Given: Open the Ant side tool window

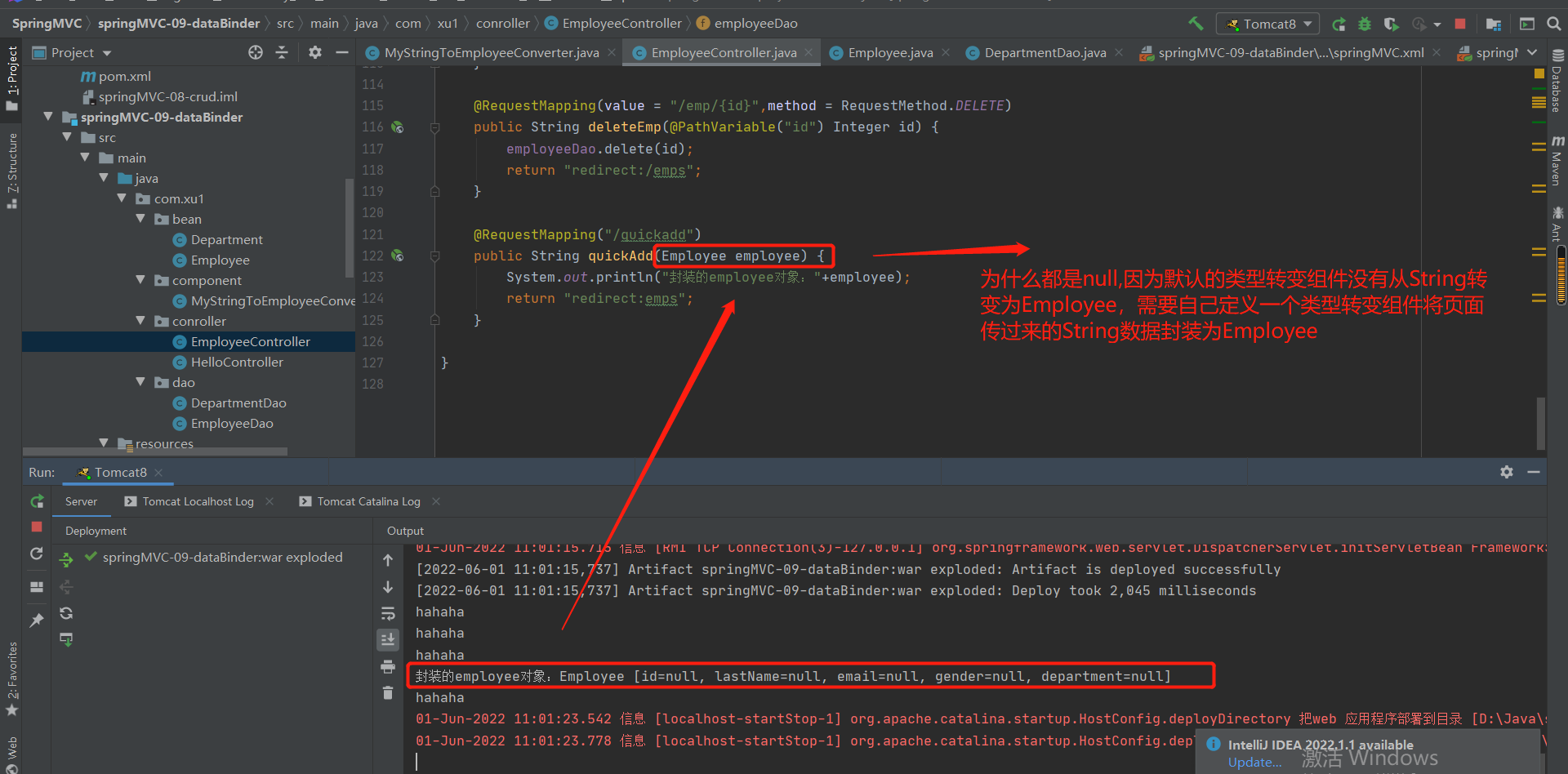Looking at the screenshot, I should [1557, 225].
